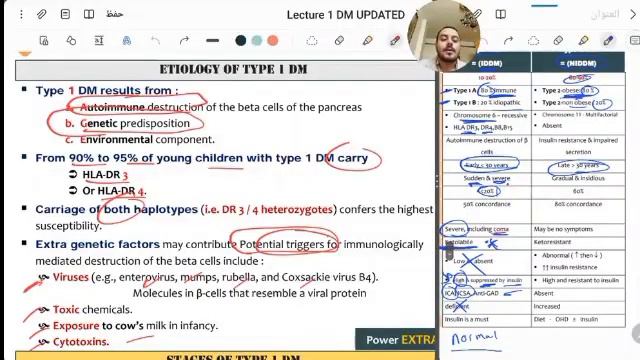The width and height of the screenshot is (640, 360).
Task: Tap the page lock icon in left toolbar
Action: pos(44,41)
